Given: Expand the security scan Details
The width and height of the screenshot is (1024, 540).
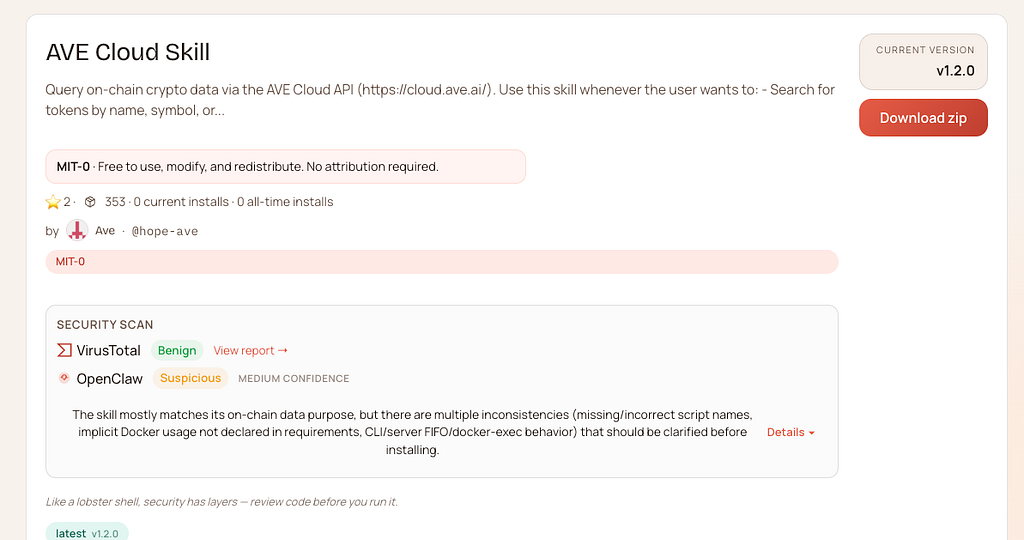Looking at the screenshot, I should click(x=790, y=432).
